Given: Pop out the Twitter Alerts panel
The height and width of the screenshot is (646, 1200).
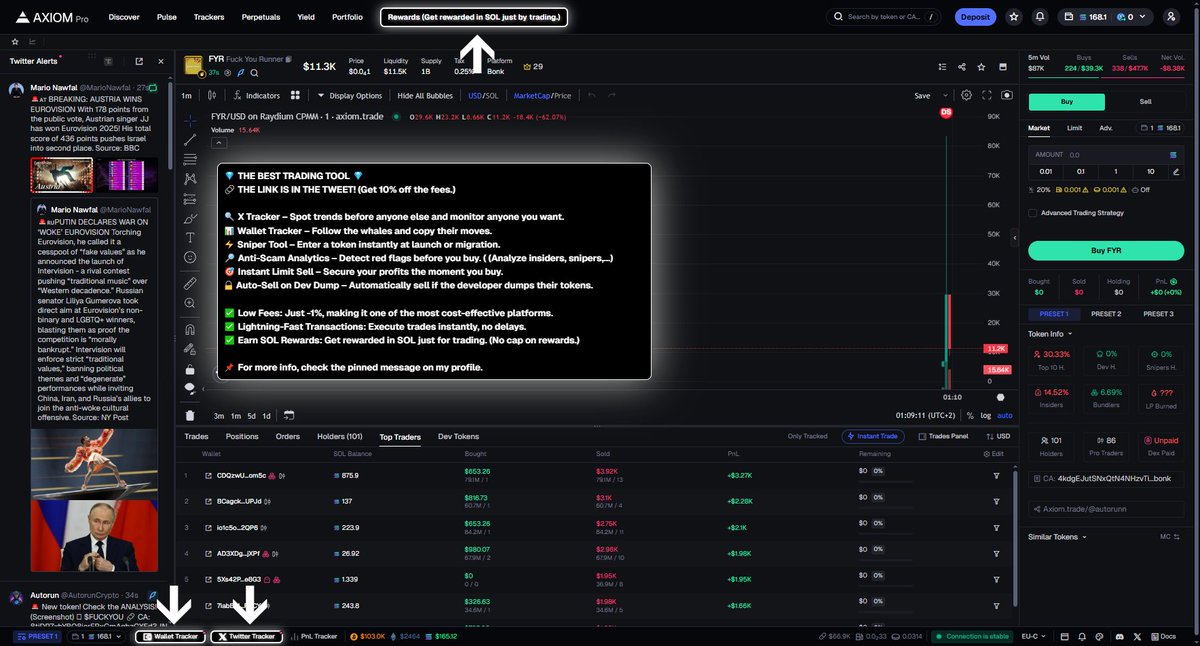Looking at the screenshot, I should click(139, 62).
